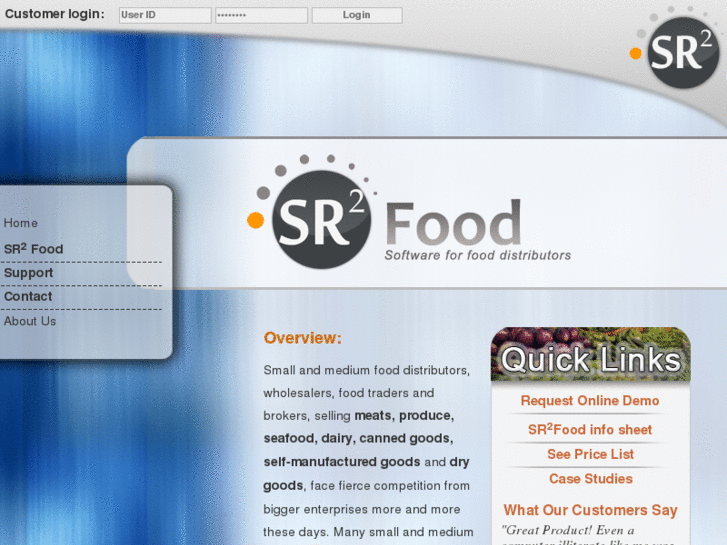The width and height of the screenshot is (727, 545).
Task: Open the SR²Food info sheet link
Action: [x=590, y=429]
